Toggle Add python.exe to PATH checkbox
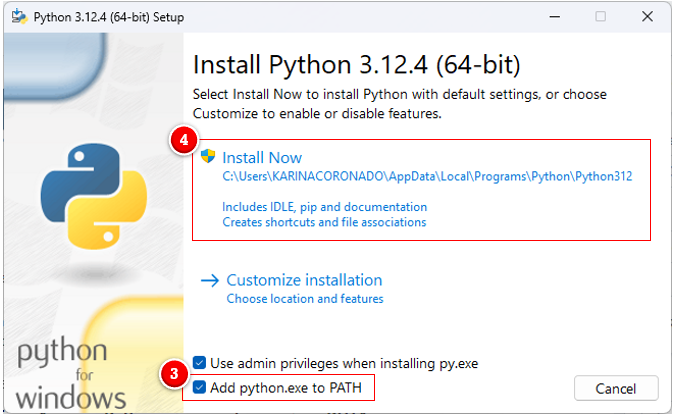Screen dimensions: 674x416 click(199, 388)
